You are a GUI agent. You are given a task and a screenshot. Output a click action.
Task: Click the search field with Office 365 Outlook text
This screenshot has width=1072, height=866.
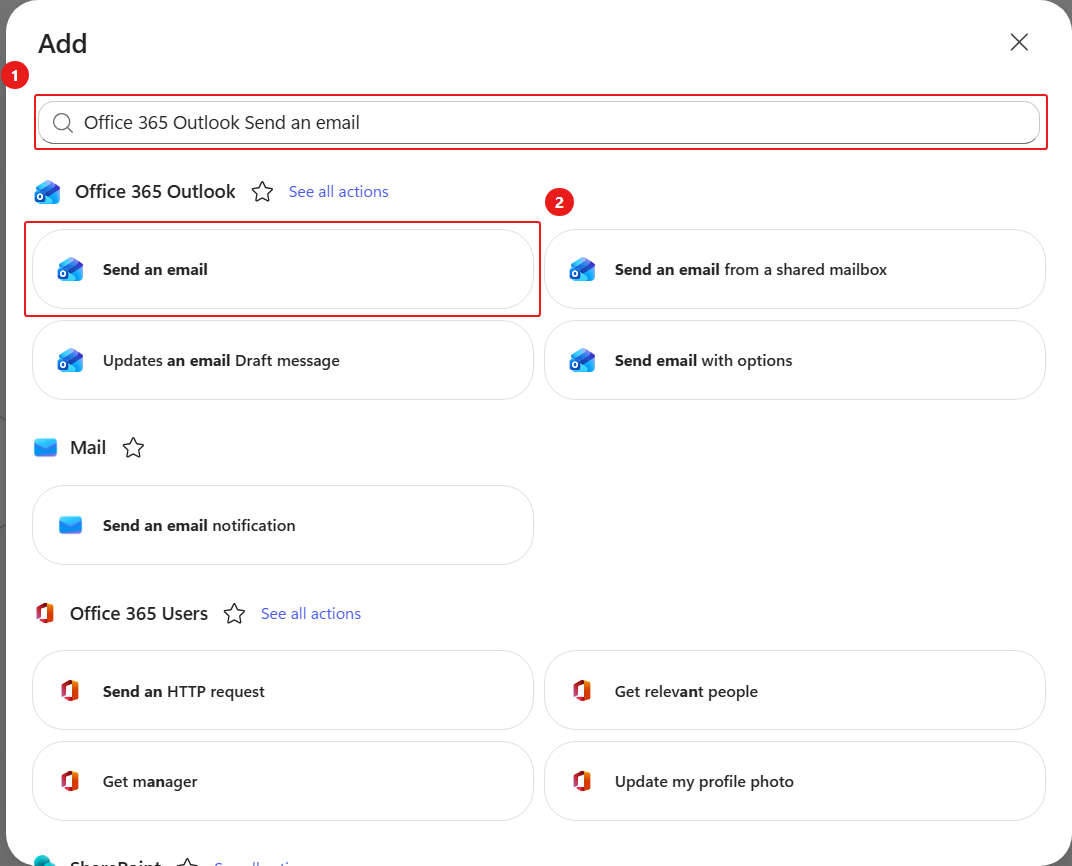[x=539, y=123]
